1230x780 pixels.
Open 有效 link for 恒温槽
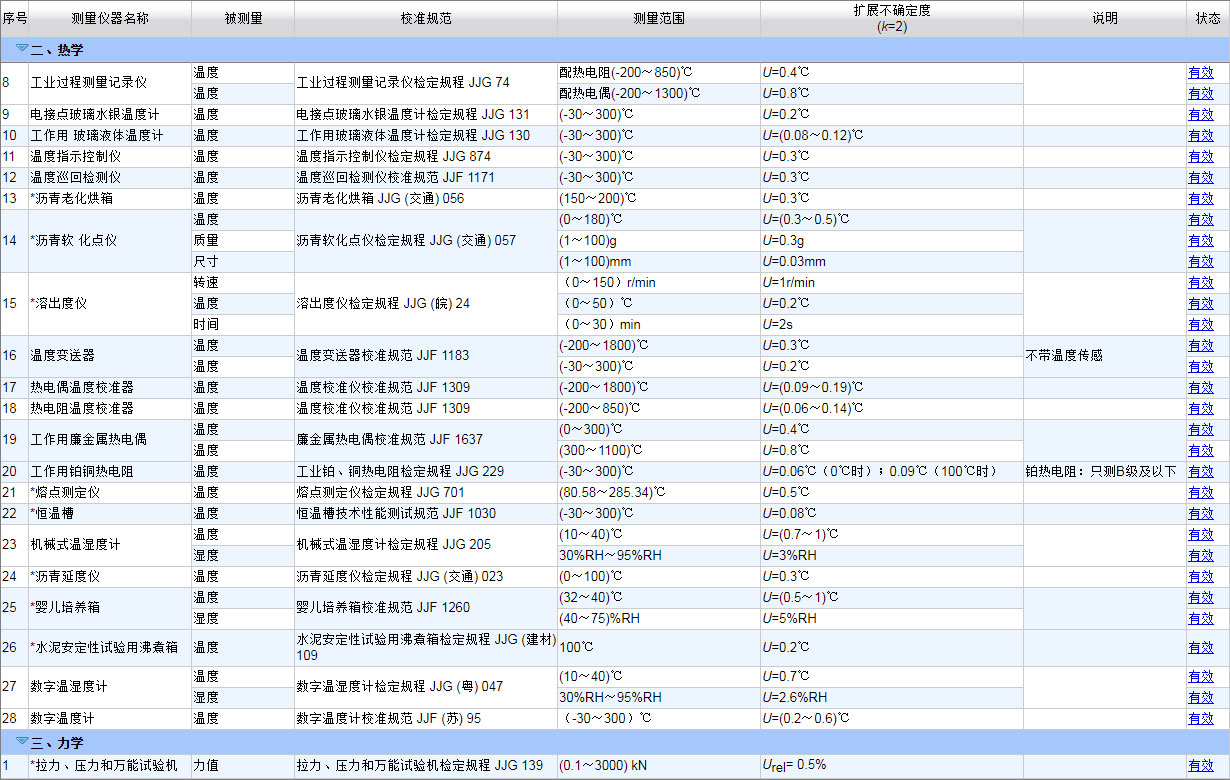pos(1200,513)
